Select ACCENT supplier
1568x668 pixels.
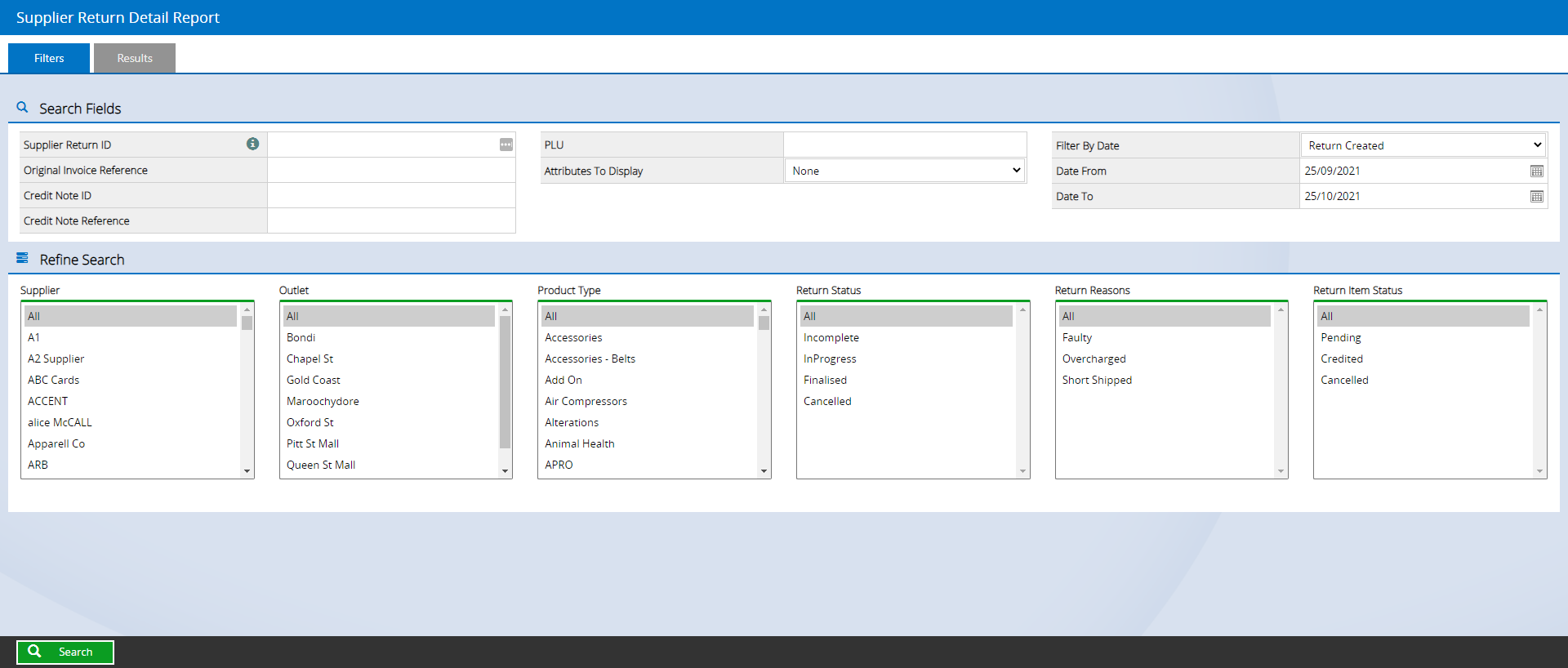click(131, 401)
